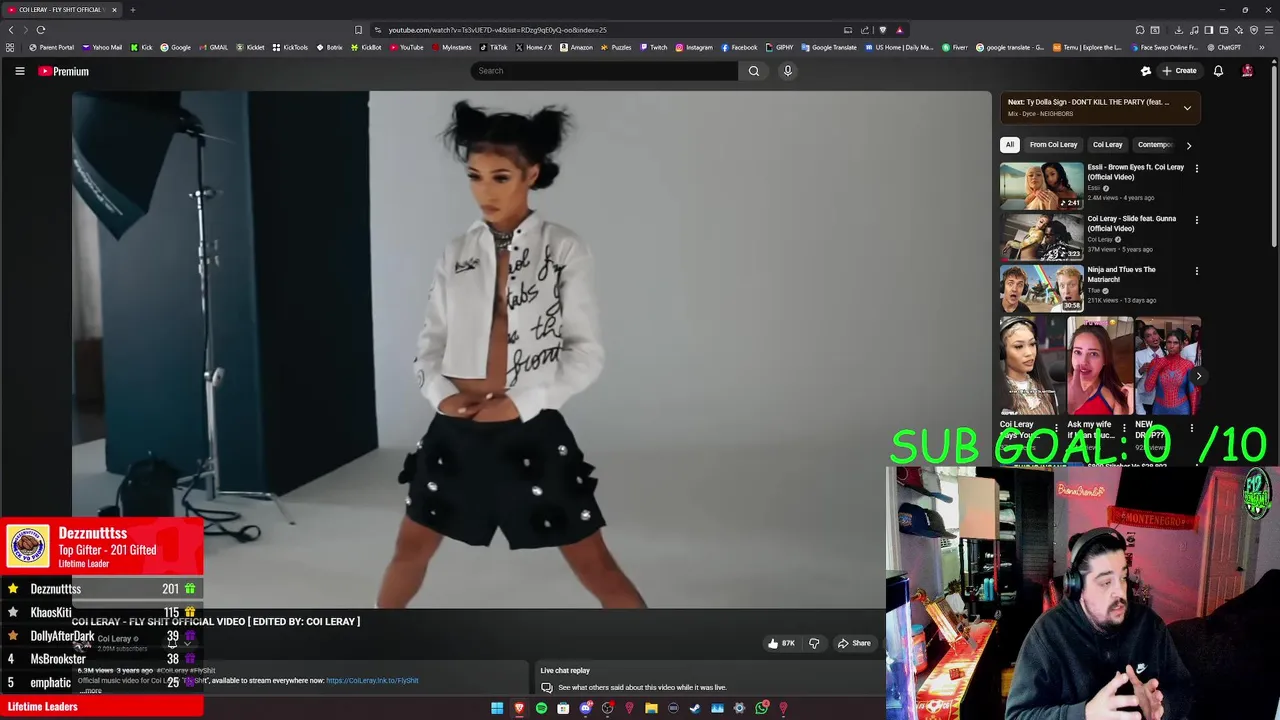1280x720 pixels.
Task: Open Twitch bookmark
Action: pos(654,47)
